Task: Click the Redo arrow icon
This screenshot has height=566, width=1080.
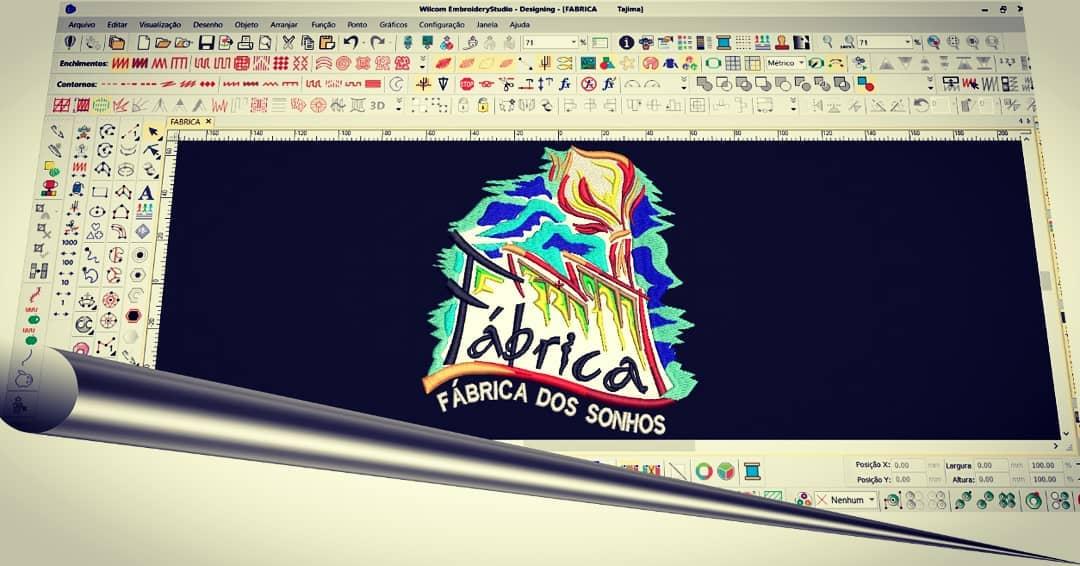Action: (377, 43)
